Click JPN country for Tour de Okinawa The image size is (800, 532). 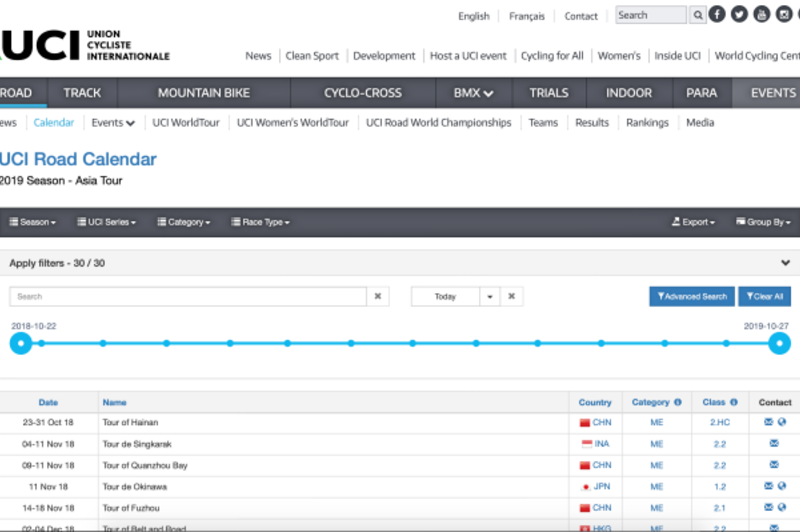pyautogui.click(x=602, y=487)
